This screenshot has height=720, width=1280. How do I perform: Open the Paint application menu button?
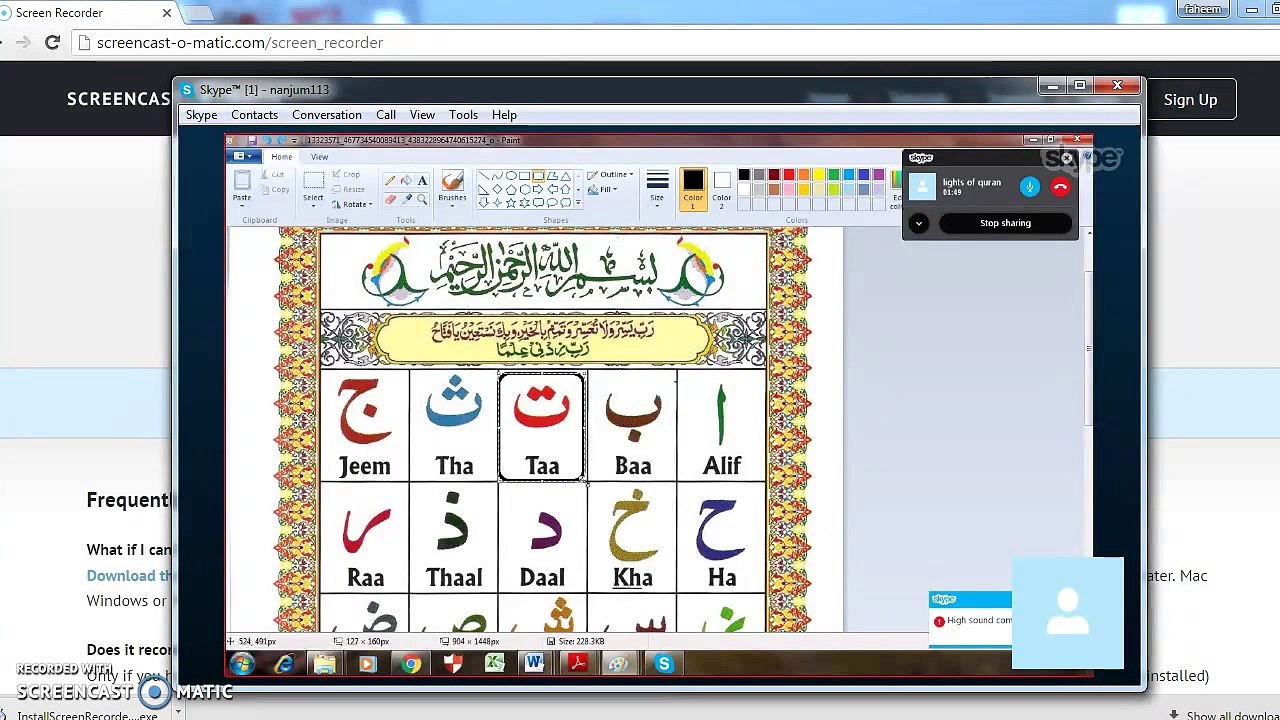click(x=241, y=157)
